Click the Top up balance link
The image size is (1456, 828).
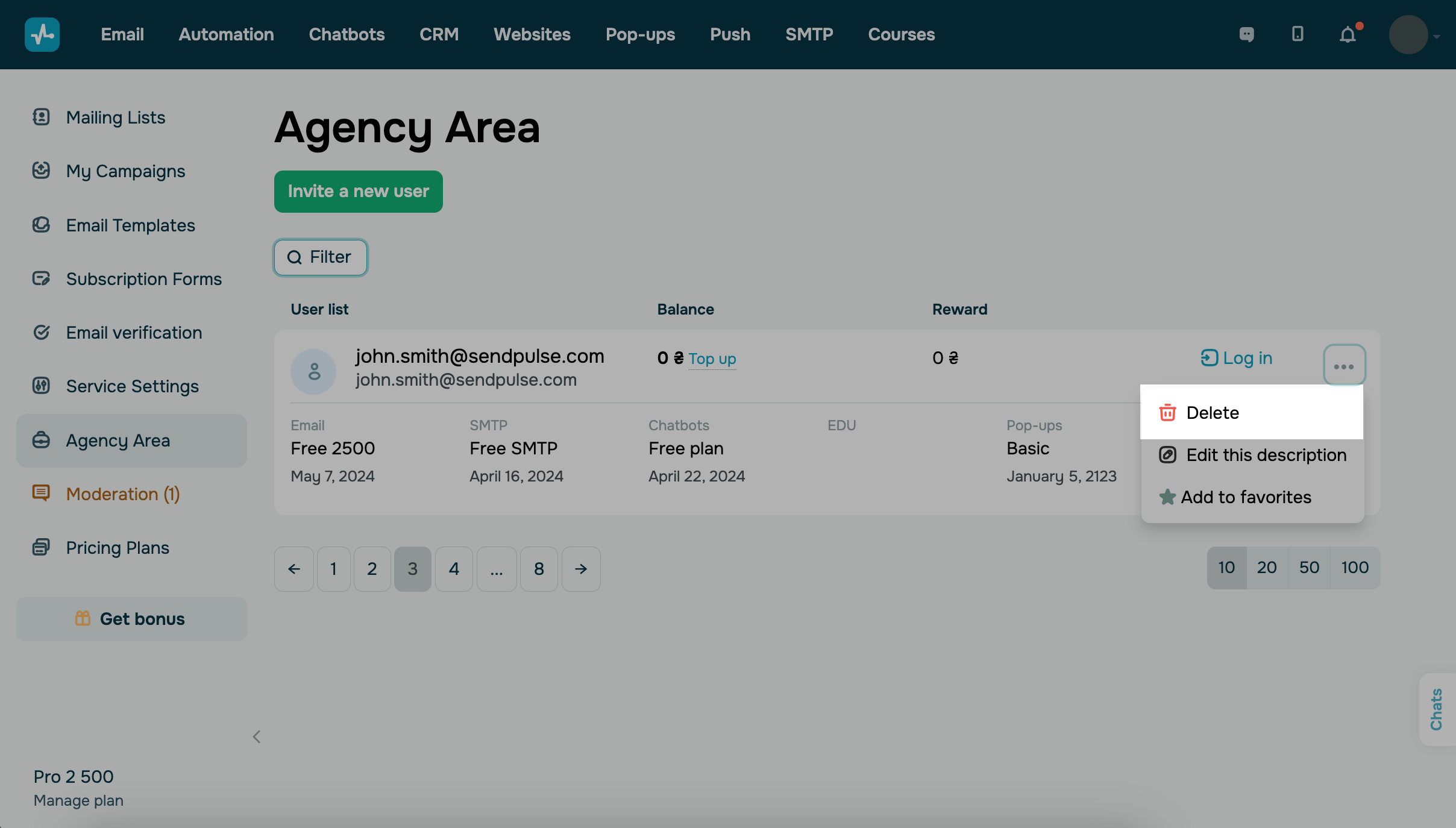712,359
